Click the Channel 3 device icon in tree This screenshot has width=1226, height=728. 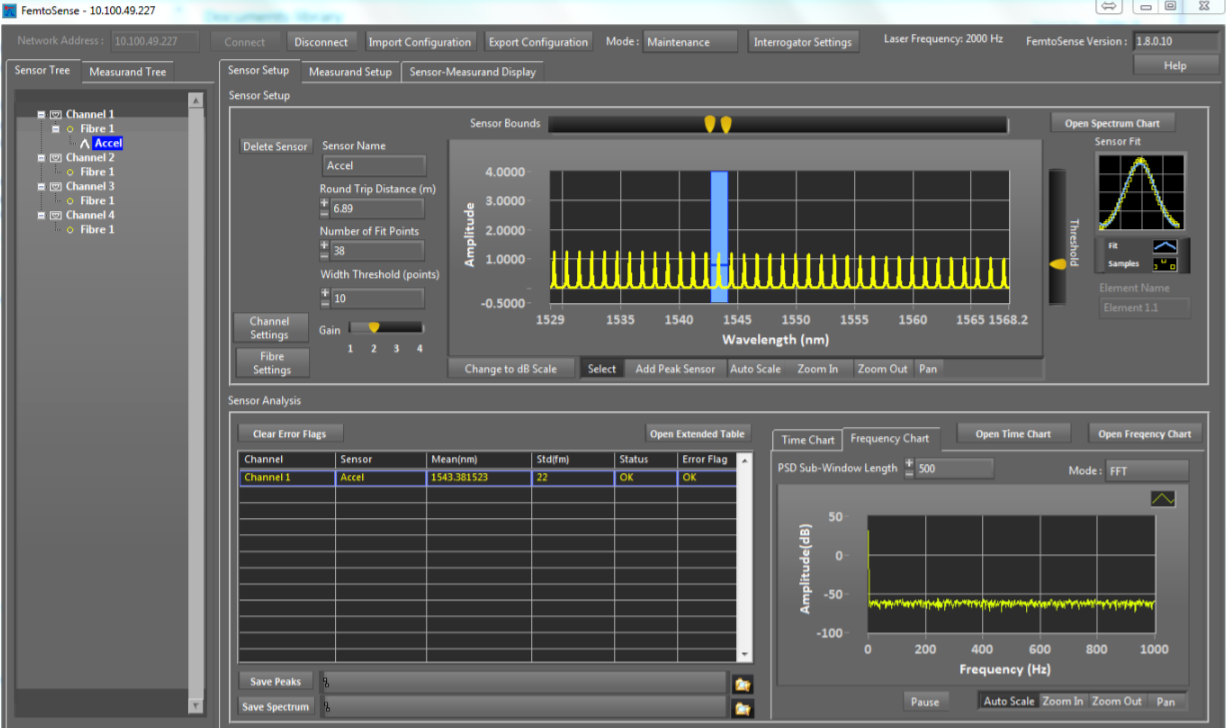coord(56,187)
